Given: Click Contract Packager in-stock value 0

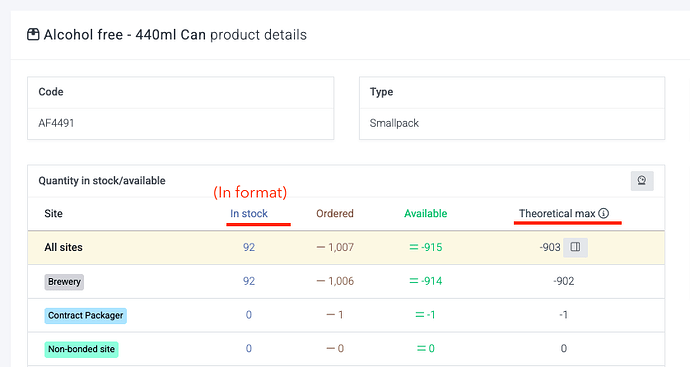Looking at the screenshot, I should tap(249, 315).
